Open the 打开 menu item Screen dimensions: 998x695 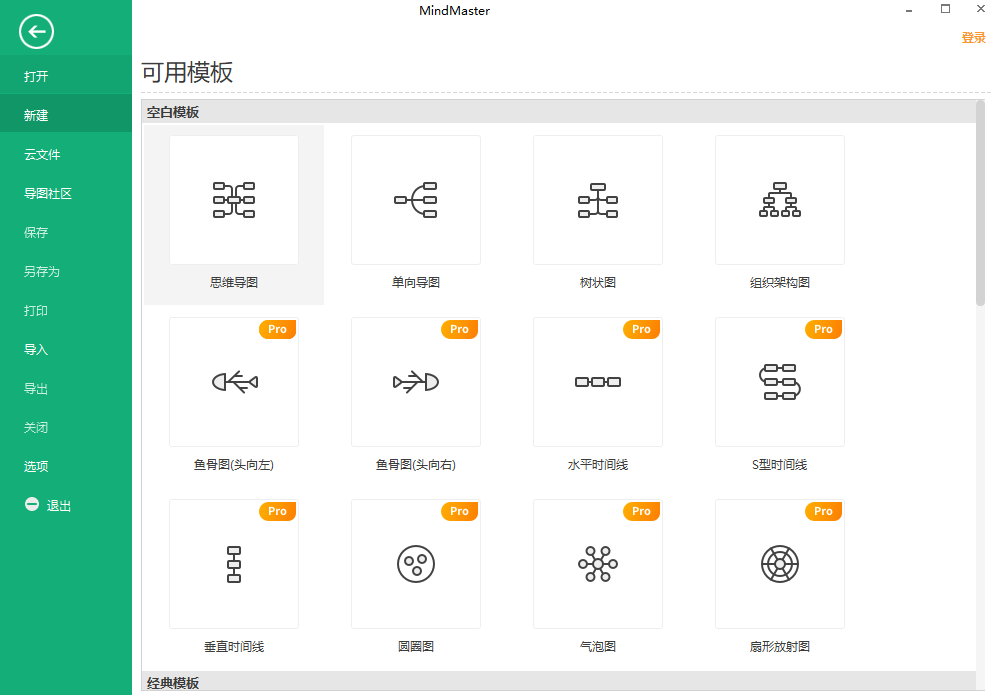(x=66, y=76)
